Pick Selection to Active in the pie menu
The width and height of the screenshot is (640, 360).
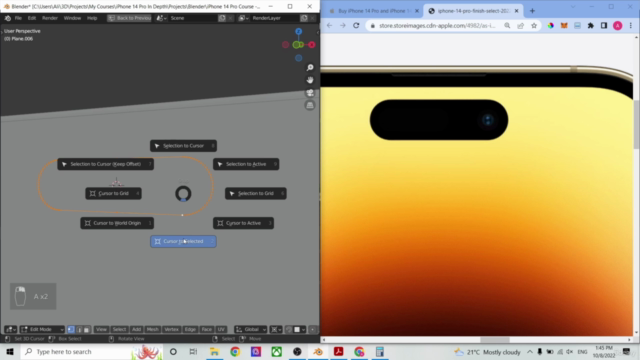point(246,164)
